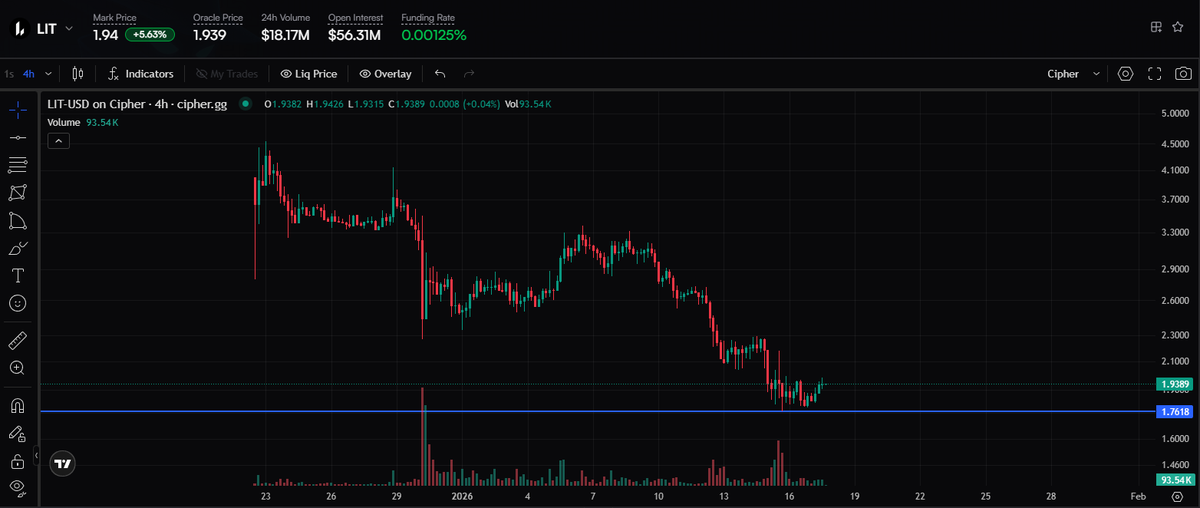Take a chart snapshot with camera

(x=1183, y=74)
